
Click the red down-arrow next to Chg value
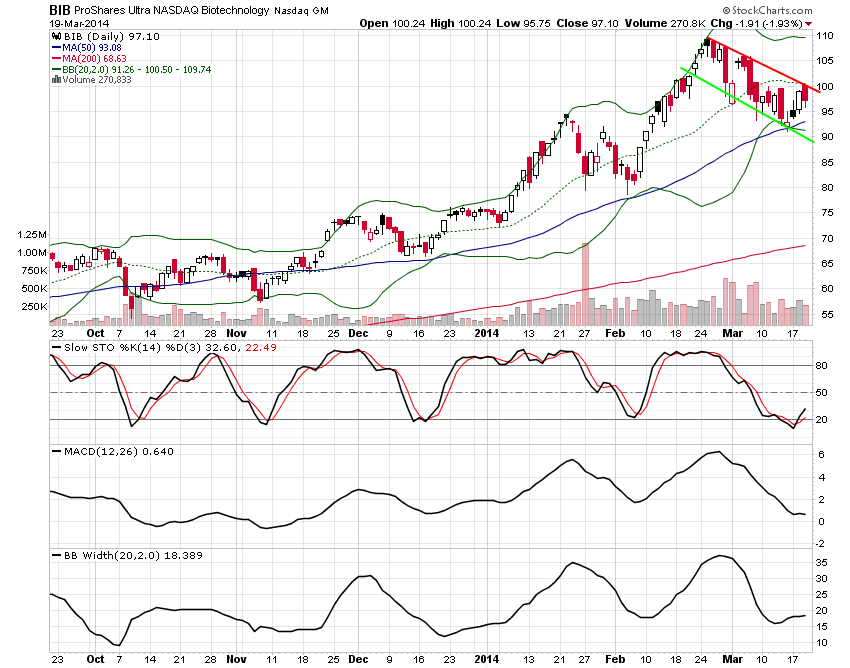809,24
